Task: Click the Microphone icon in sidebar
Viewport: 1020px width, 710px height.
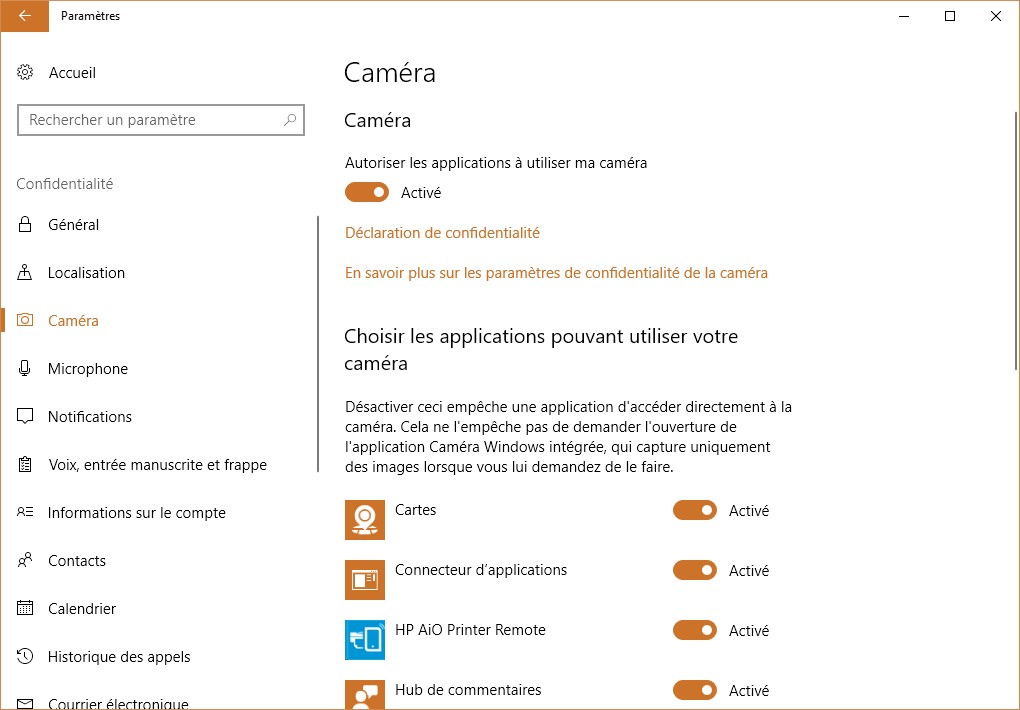Action: coord(26,369)
